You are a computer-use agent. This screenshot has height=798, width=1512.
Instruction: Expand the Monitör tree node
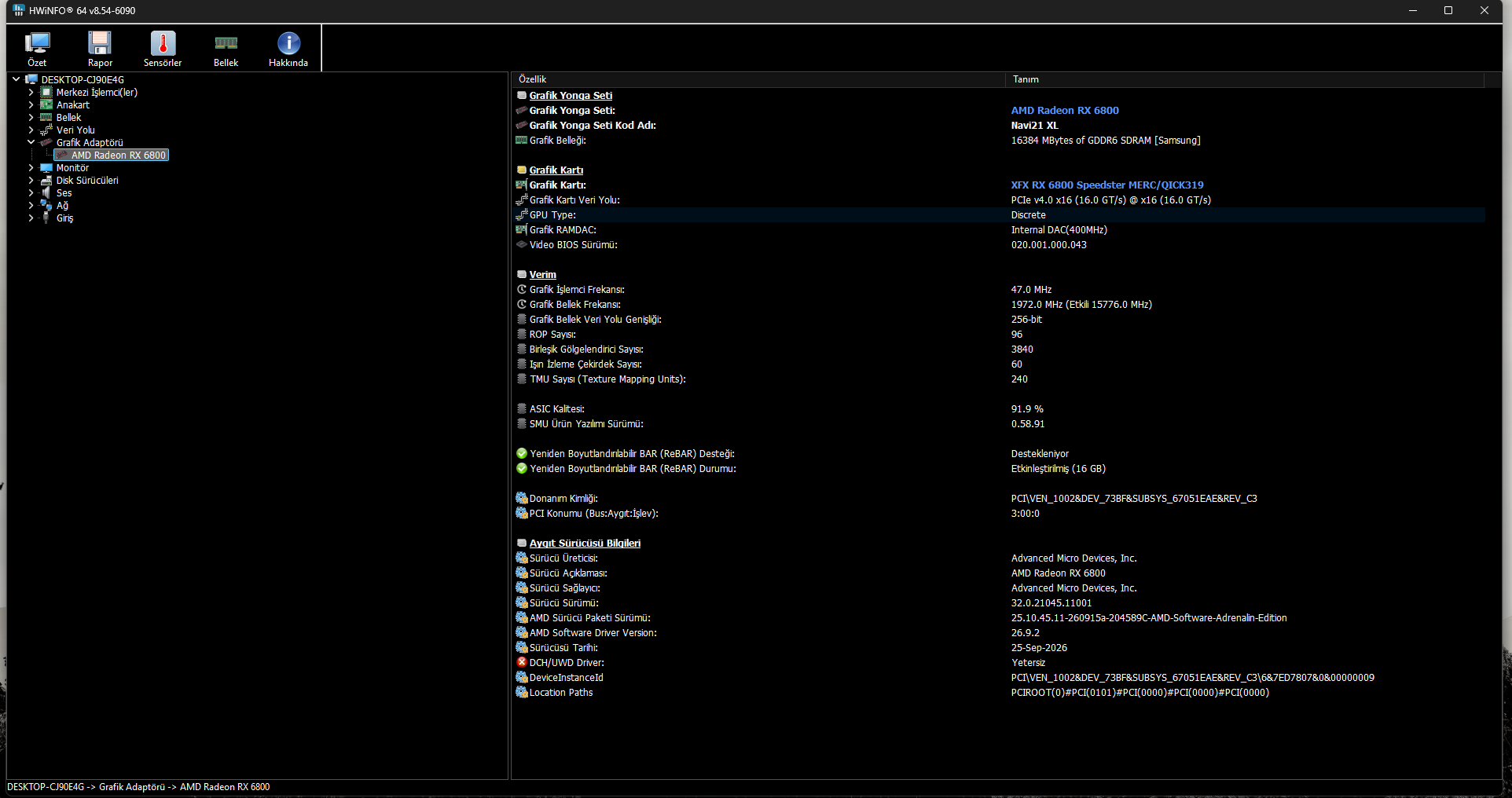(x=31, y=167)
